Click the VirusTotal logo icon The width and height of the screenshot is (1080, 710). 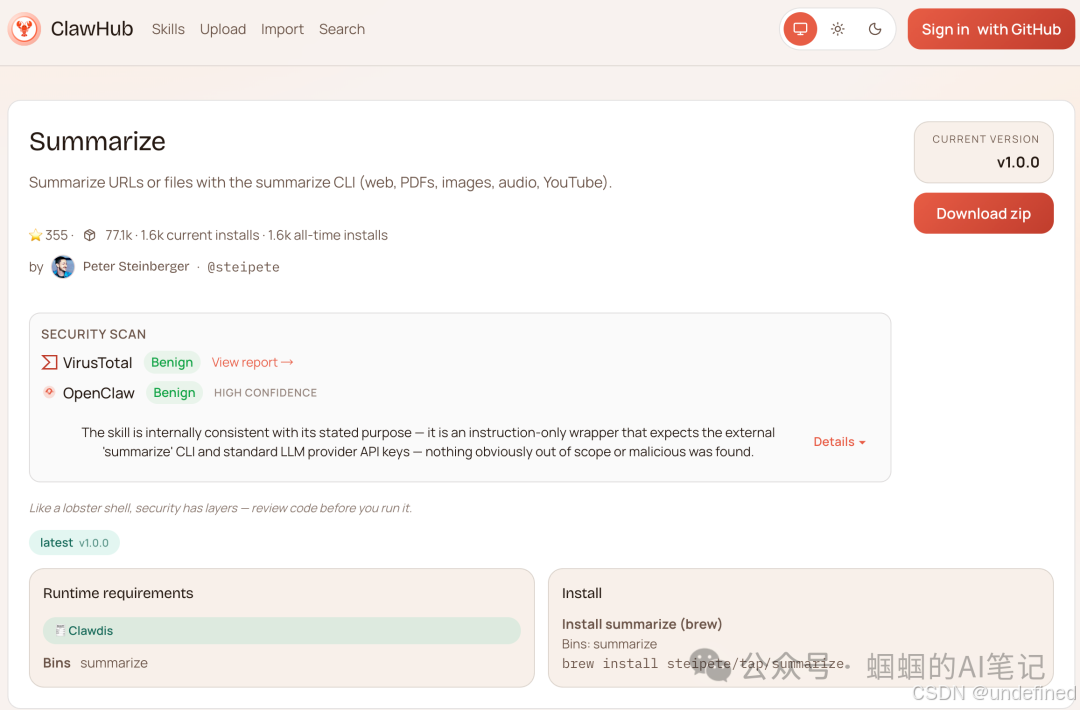(x=50, y=362)
